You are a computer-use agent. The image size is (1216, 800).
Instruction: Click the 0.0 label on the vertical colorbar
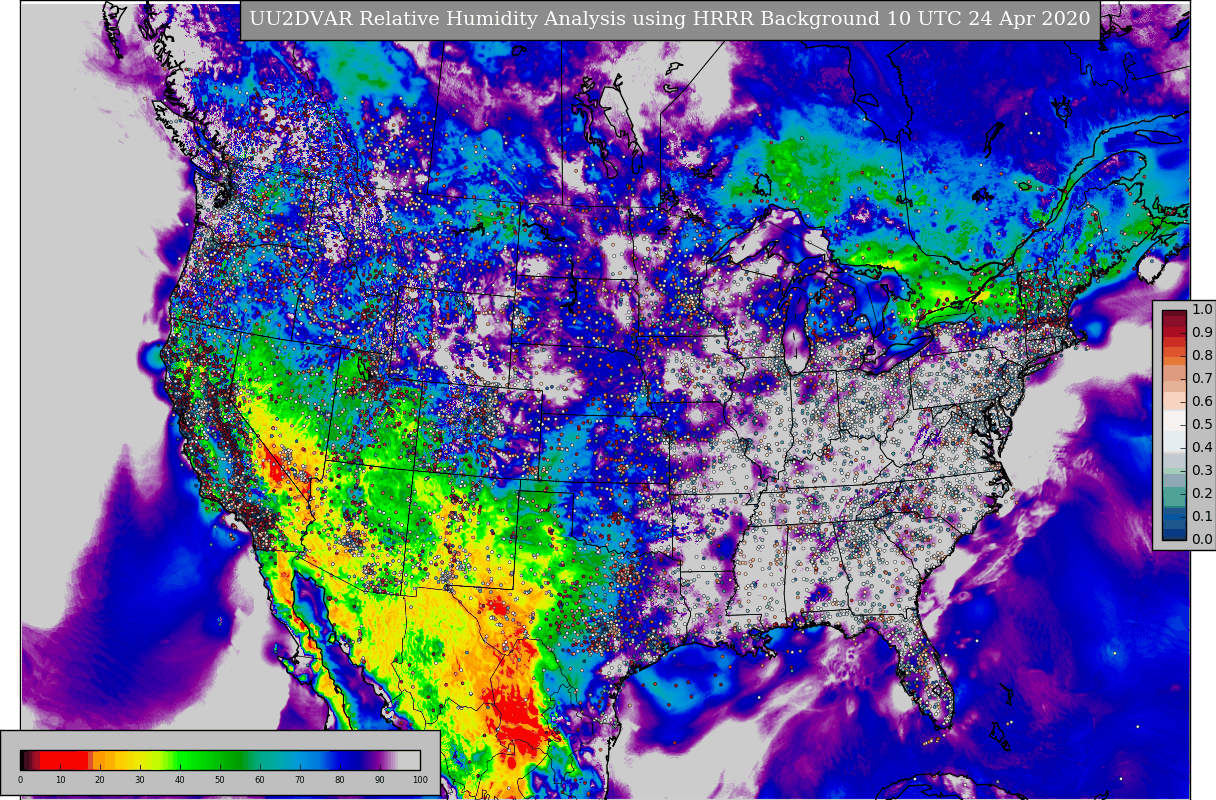[x=1202, y=540]
